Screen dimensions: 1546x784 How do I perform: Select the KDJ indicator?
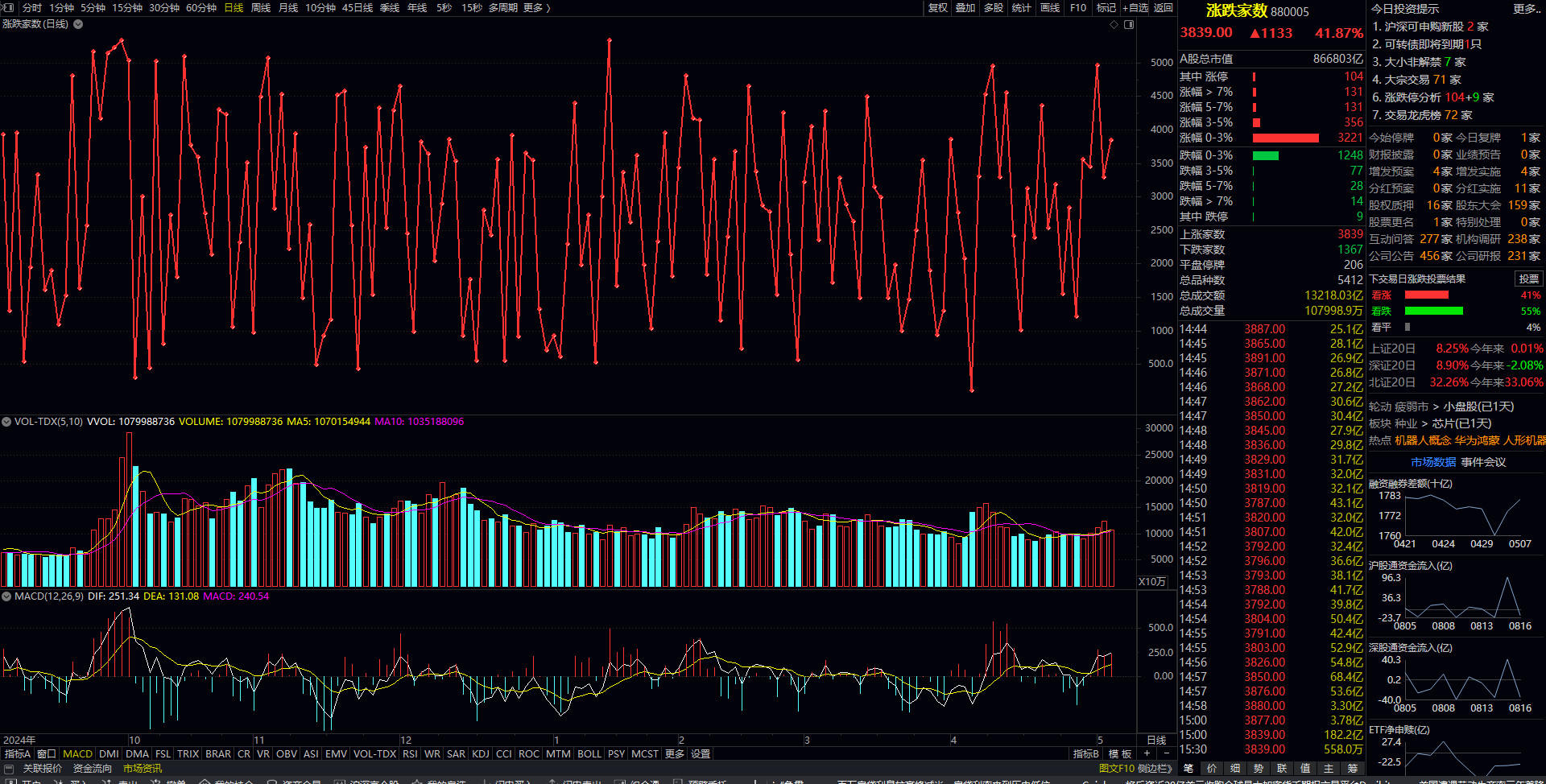[481, 754]
